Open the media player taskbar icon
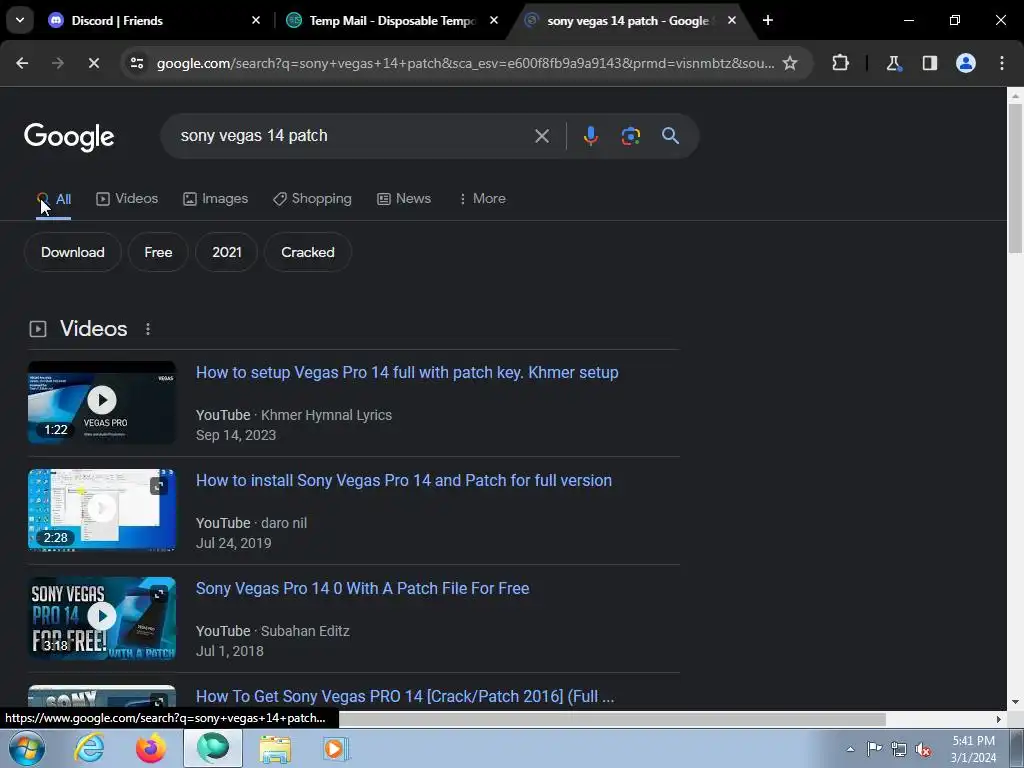The height and width of the screenshot is (768, 1024). tap(336, 748)
